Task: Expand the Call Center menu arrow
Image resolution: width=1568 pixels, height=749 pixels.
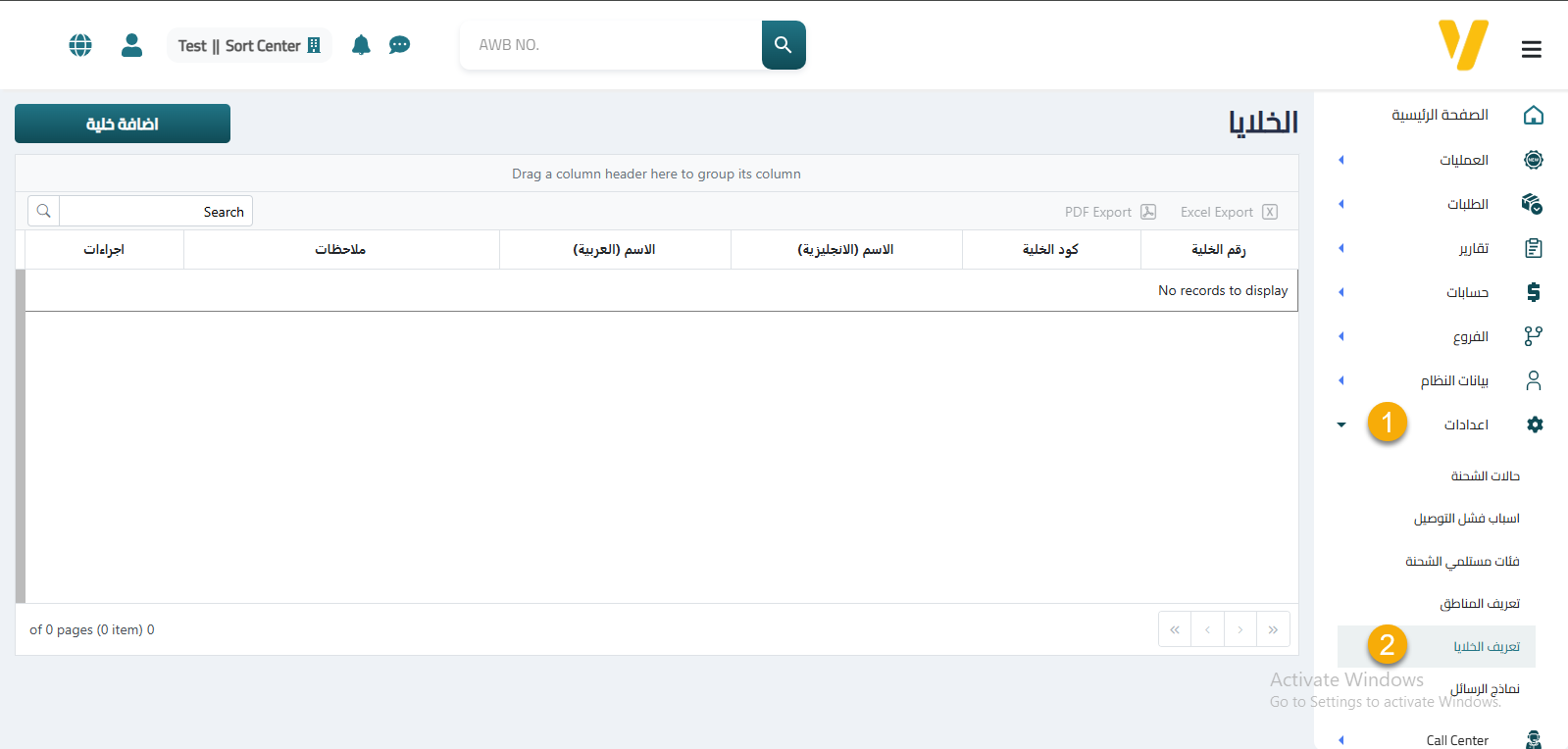Action: pos(1340,740)
